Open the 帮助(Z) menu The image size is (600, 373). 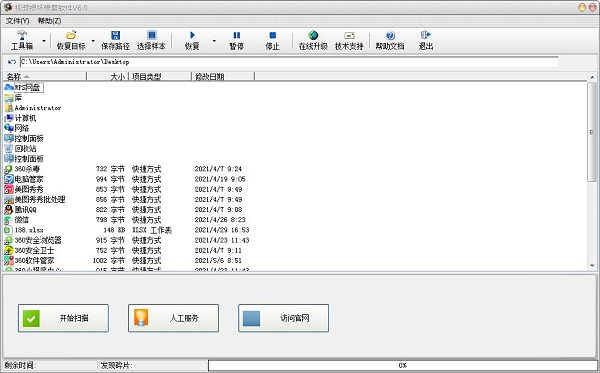click(x=49, y=21)
